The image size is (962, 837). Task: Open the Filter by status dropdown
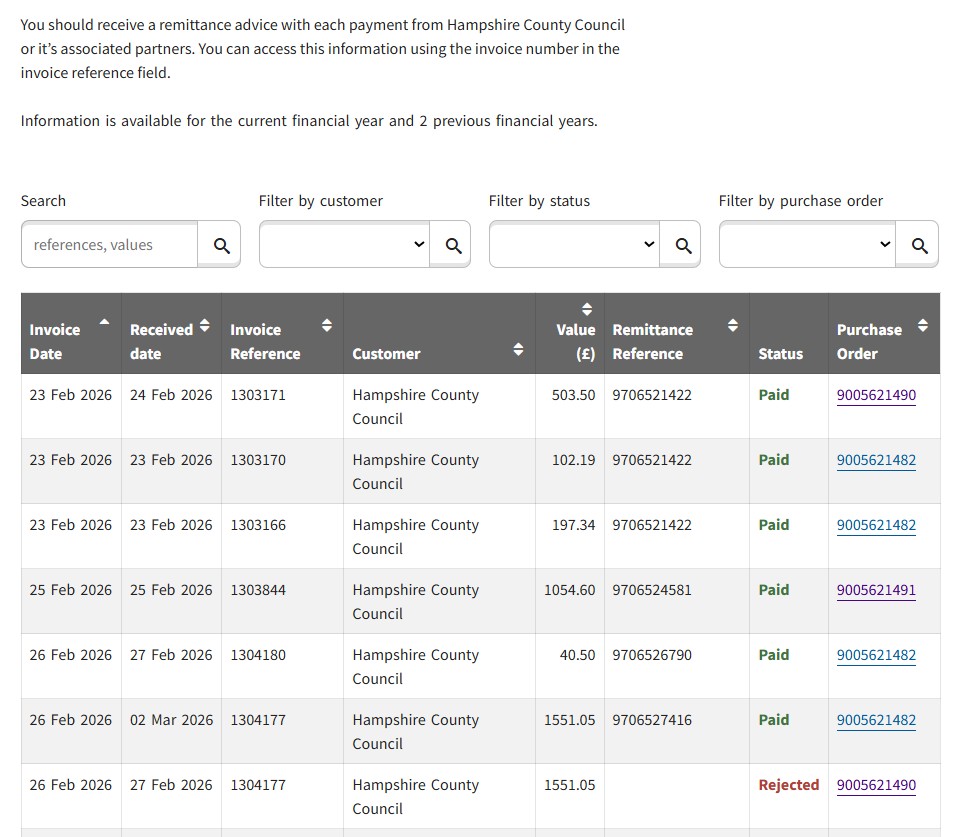[574, 244]
